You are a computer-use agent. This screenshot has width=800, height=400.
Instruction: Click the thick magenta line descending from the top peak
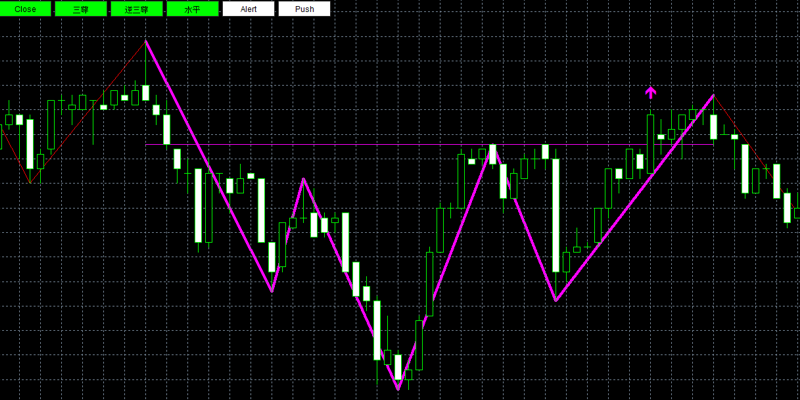[x=209, y=166]
